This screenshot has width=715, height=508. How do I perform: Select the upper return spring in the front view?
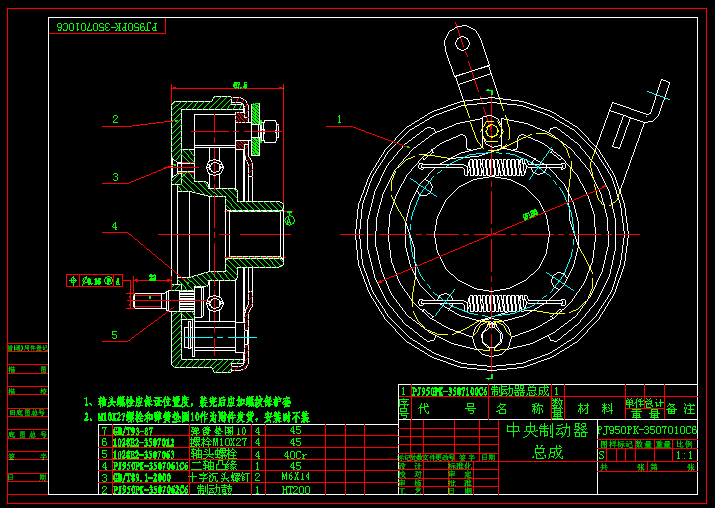[492, 167]
